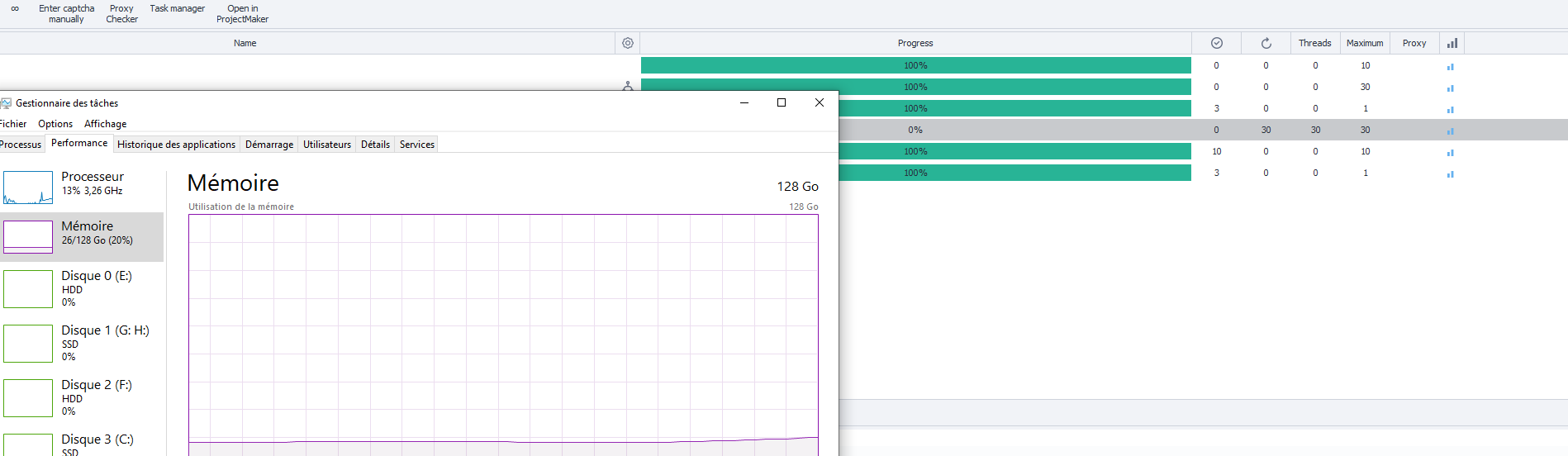Select Disque 1 (G: H:) in sidebar
Image resolution: width=1568 pixels, height=456 pixels.
coord(82,343)
